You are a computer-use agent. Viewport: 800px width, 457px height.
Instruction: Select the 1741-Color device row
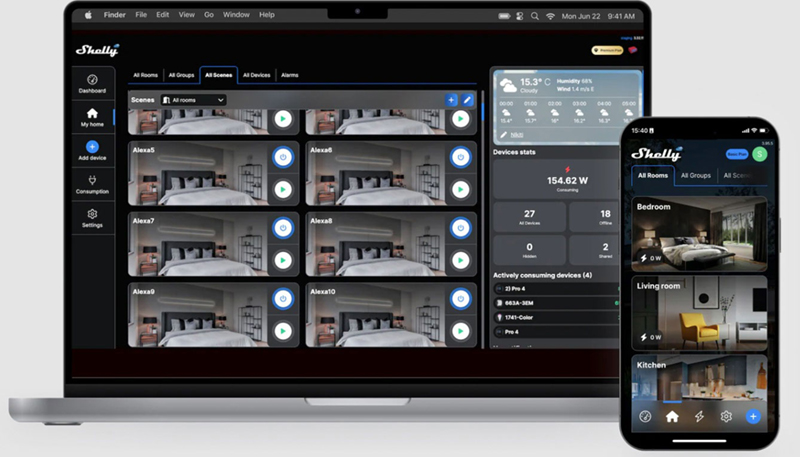[x=556, y=317]
